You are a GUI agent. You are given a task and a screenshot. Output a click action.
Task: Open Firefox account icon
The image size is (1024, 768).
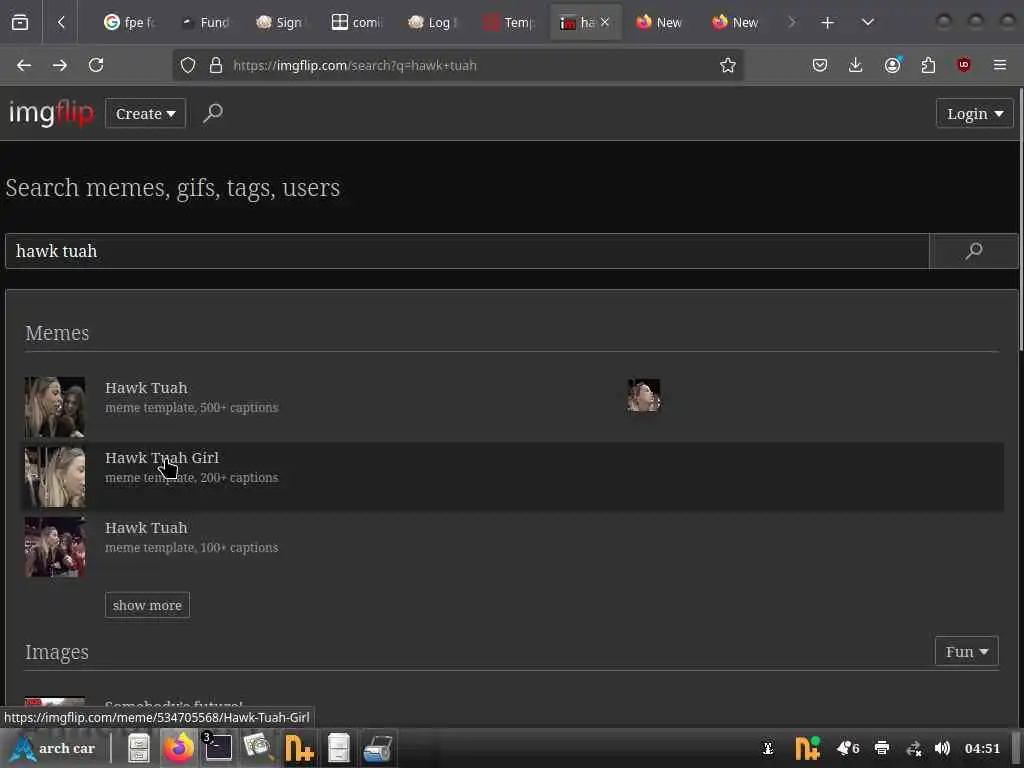point(893,65)
